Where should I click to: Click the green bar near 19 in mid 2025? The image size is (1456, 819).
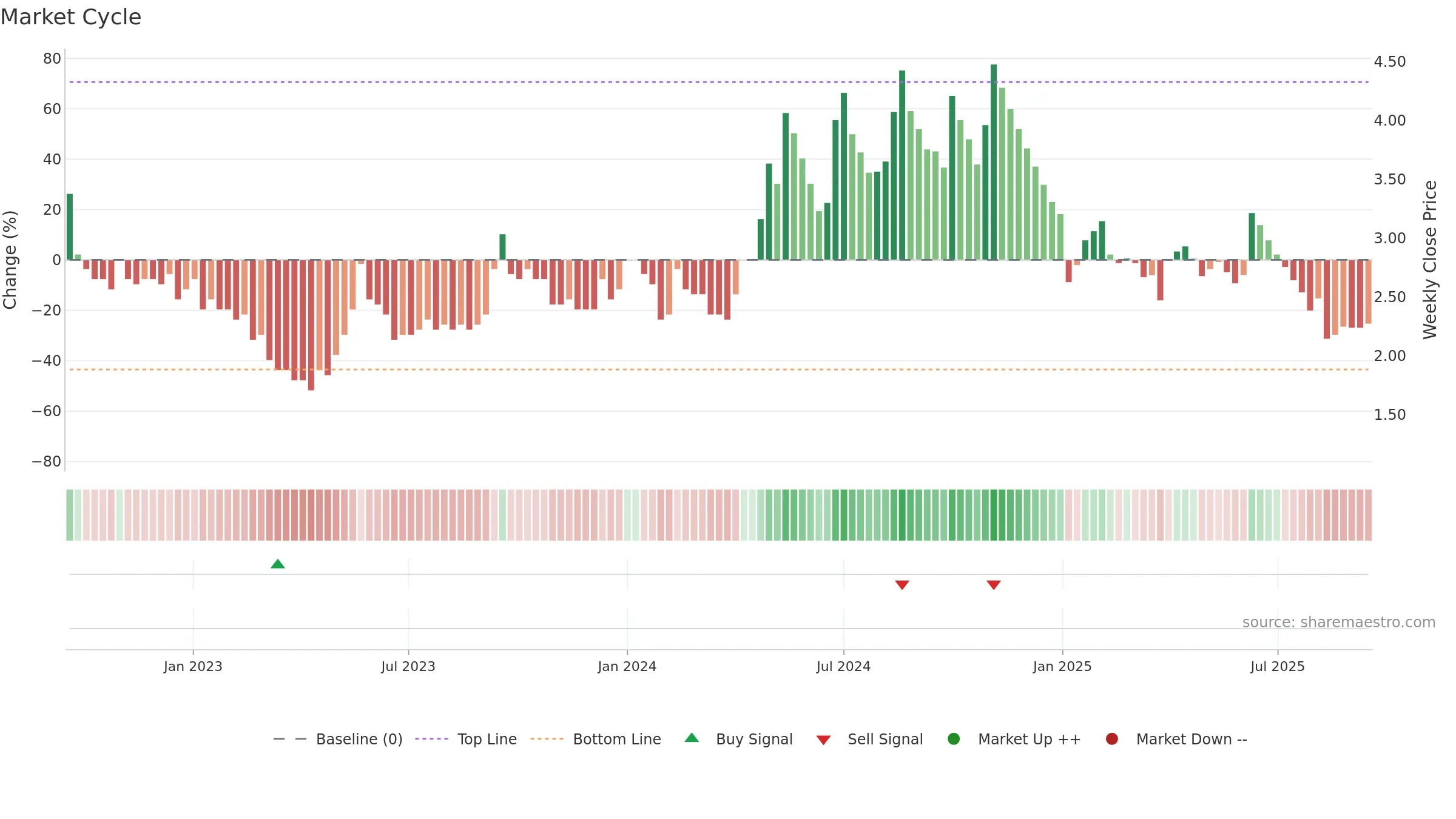tap(1252, 237)
